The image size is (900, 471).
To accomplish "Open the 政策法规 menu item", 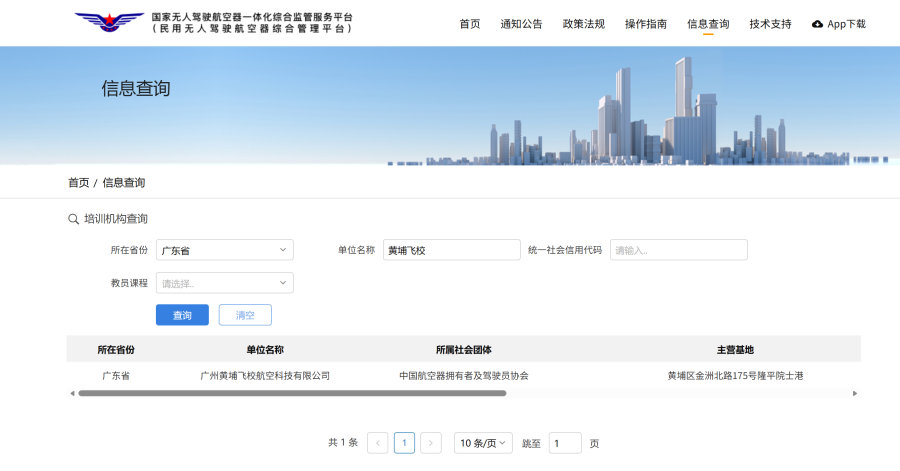I will coord(583,24).
